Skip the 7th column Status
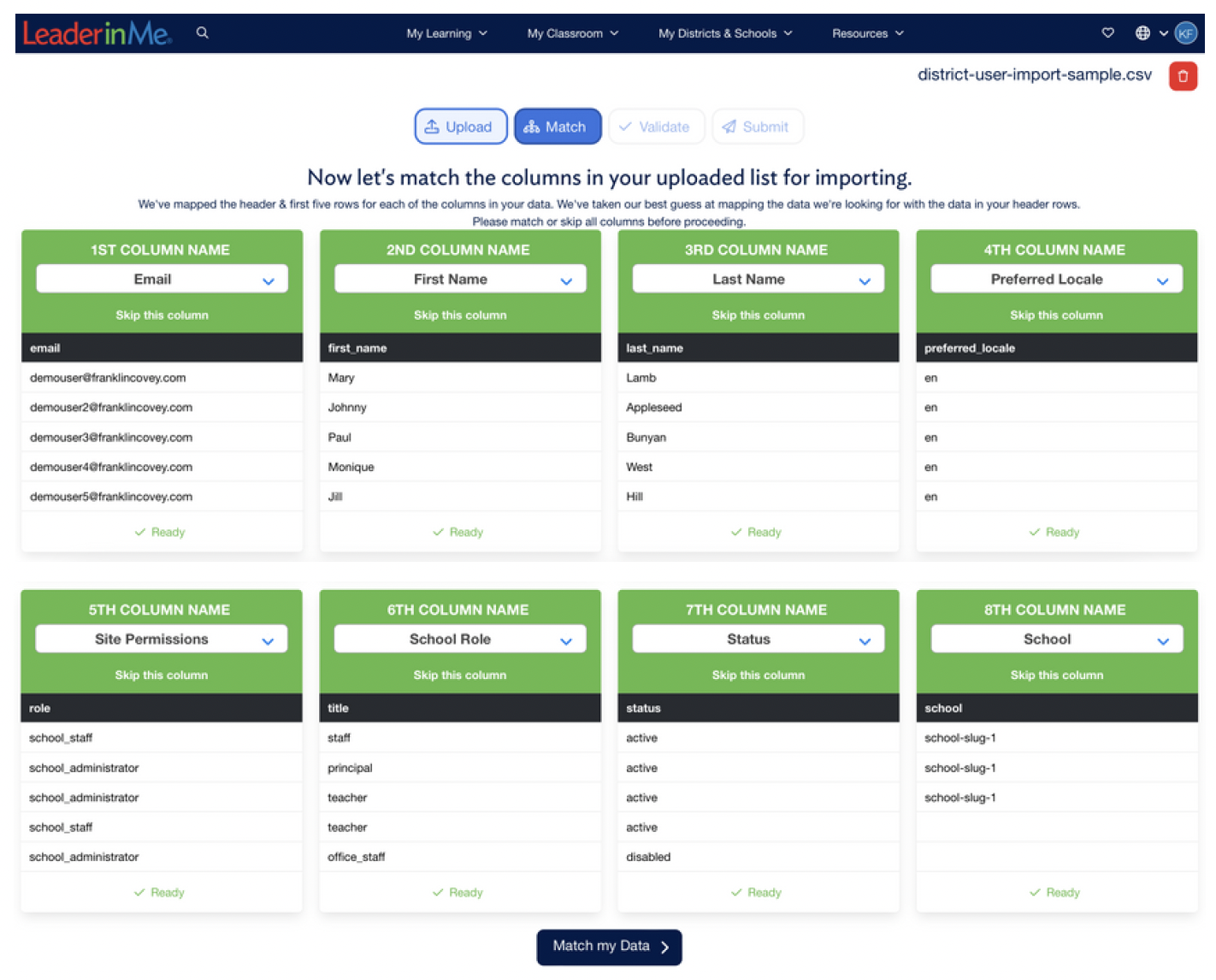Image resolution: width=1216 pixels, height=980 pixels. (758, 676)
